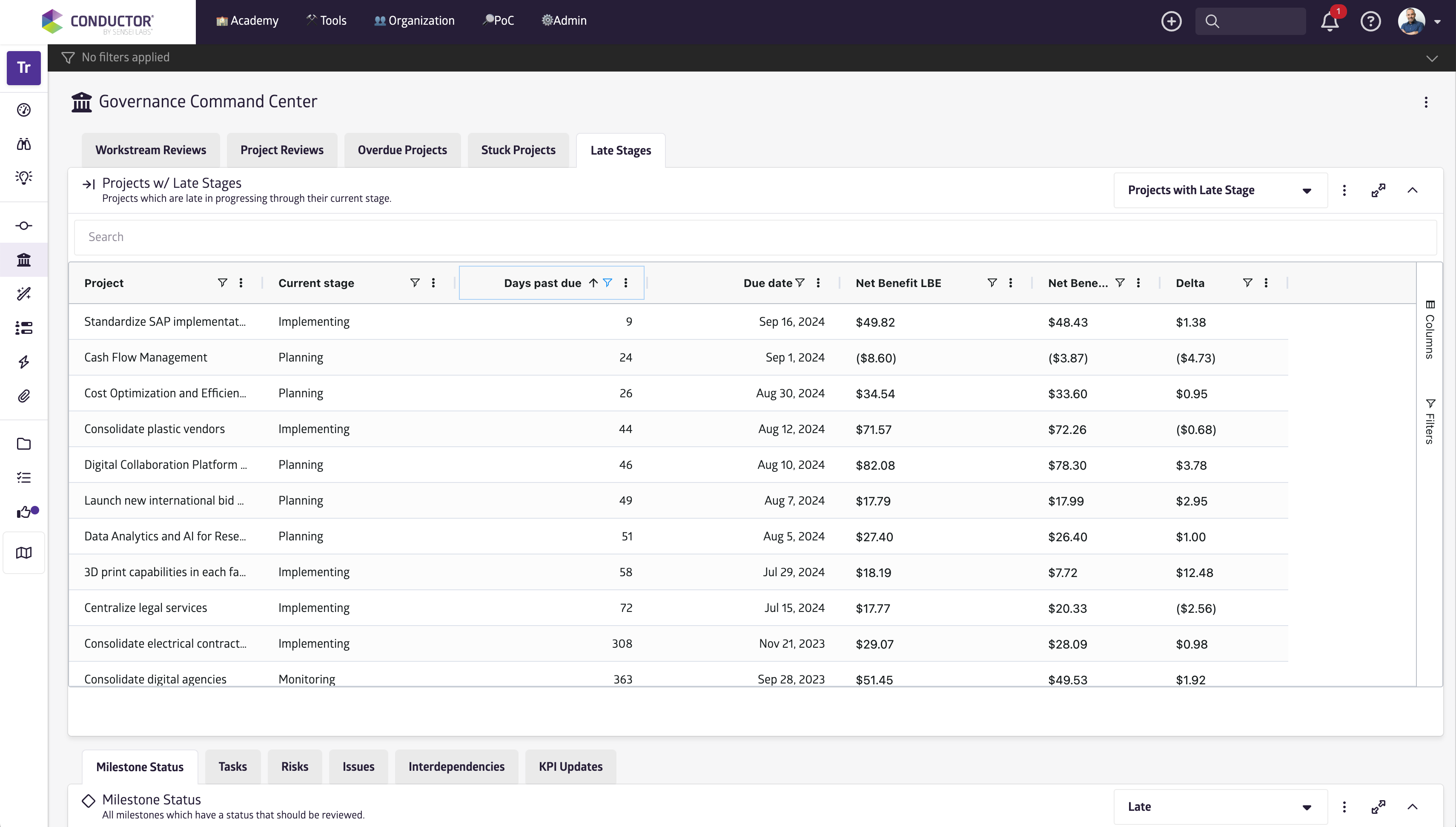1456x827 pixels.
Task: Open the Late dropdown in Milestone Status
Action: (1220, 807)
